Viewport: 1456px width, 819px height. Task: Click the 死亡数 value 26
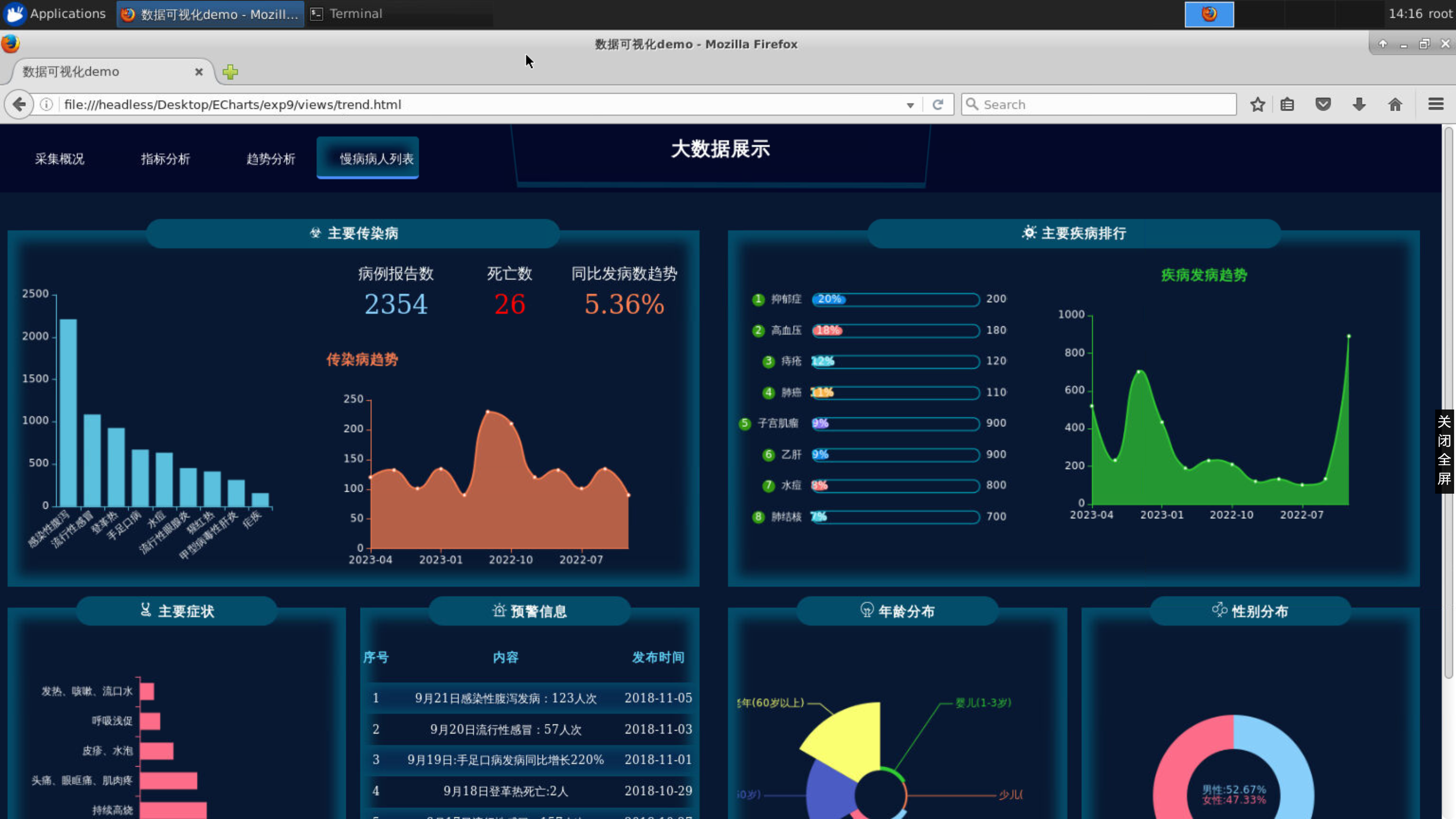tap(510, 304)
